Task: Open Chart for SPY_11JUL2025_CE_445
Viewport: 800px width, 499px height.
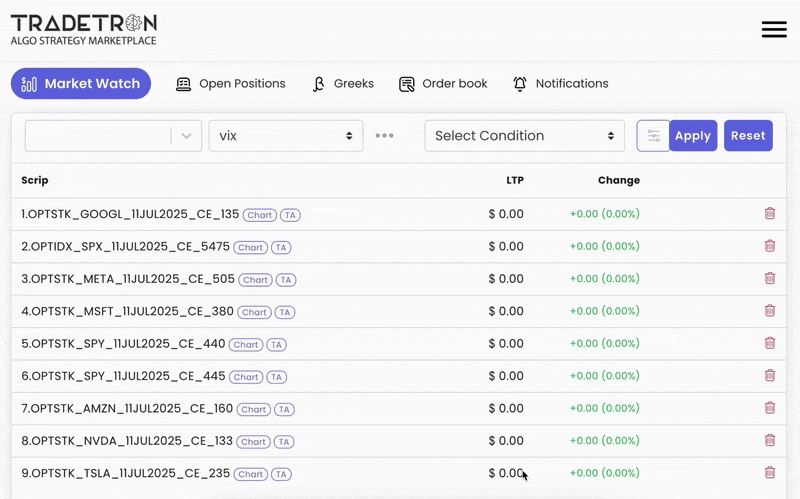Action: pyautogui.click(x=246, y=377)
